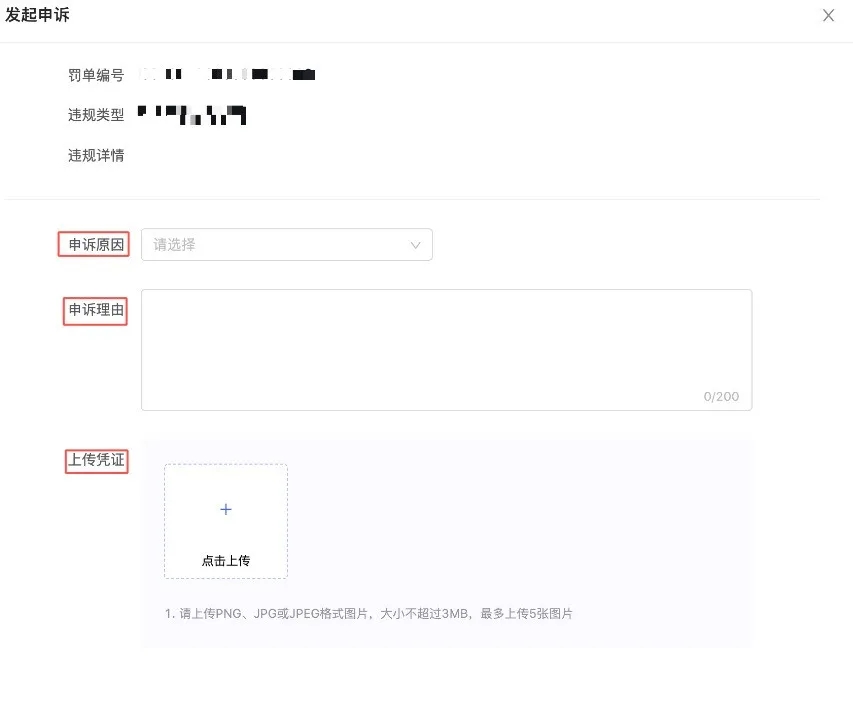Select the 发起申诉 title text
The width and height of the screenshot is (853, 712).
pos(38,15)
